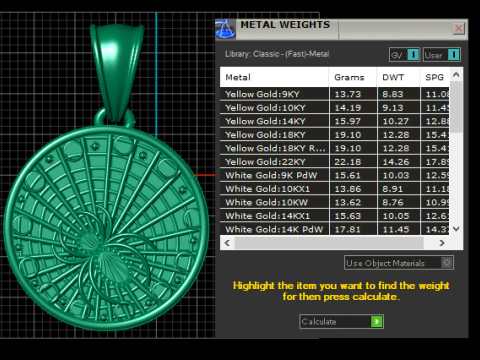Sort by the Grams column header
480x360 pixels.
point(353,77)
